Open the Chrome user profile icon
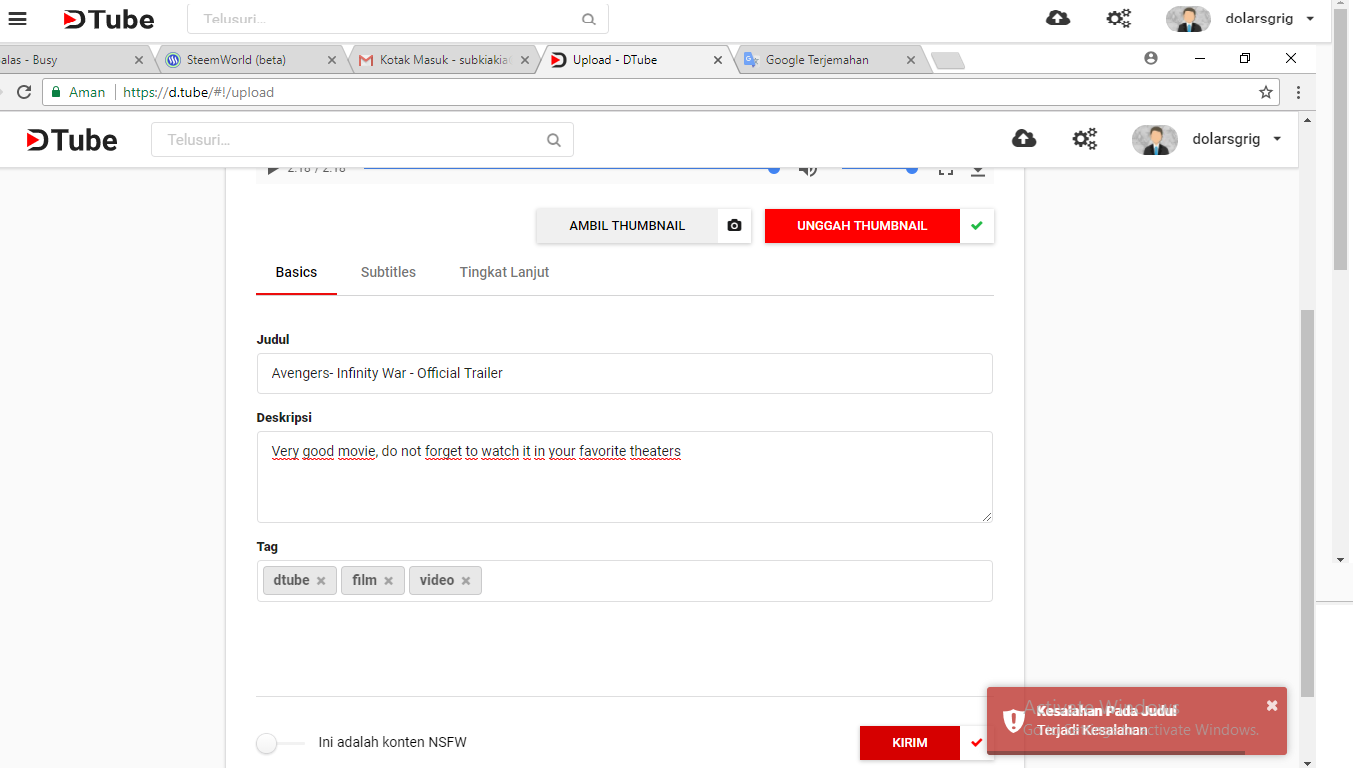 coord(1150,59)
